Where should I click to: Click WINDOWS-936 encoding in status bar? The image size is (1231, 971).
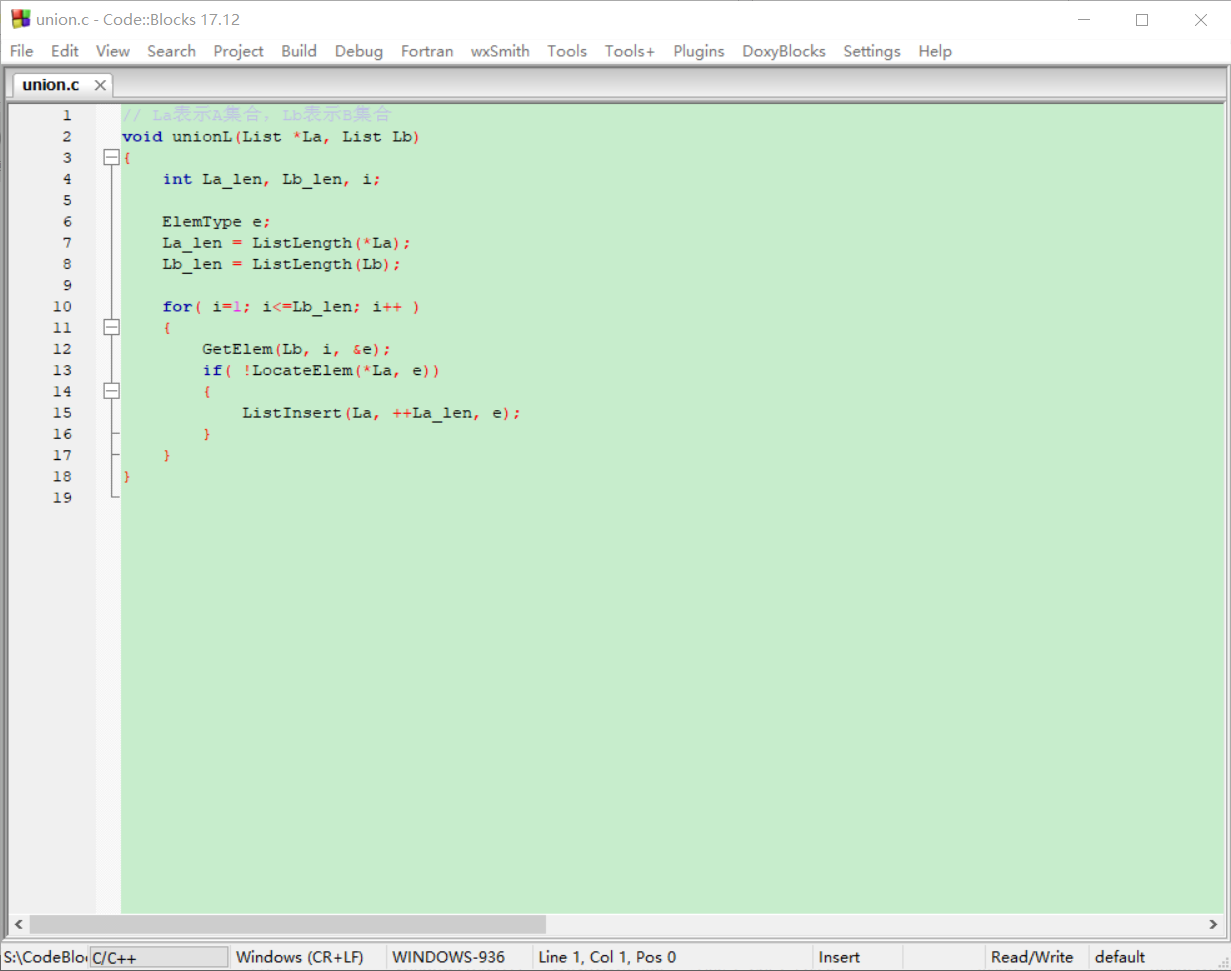point(449,957)
